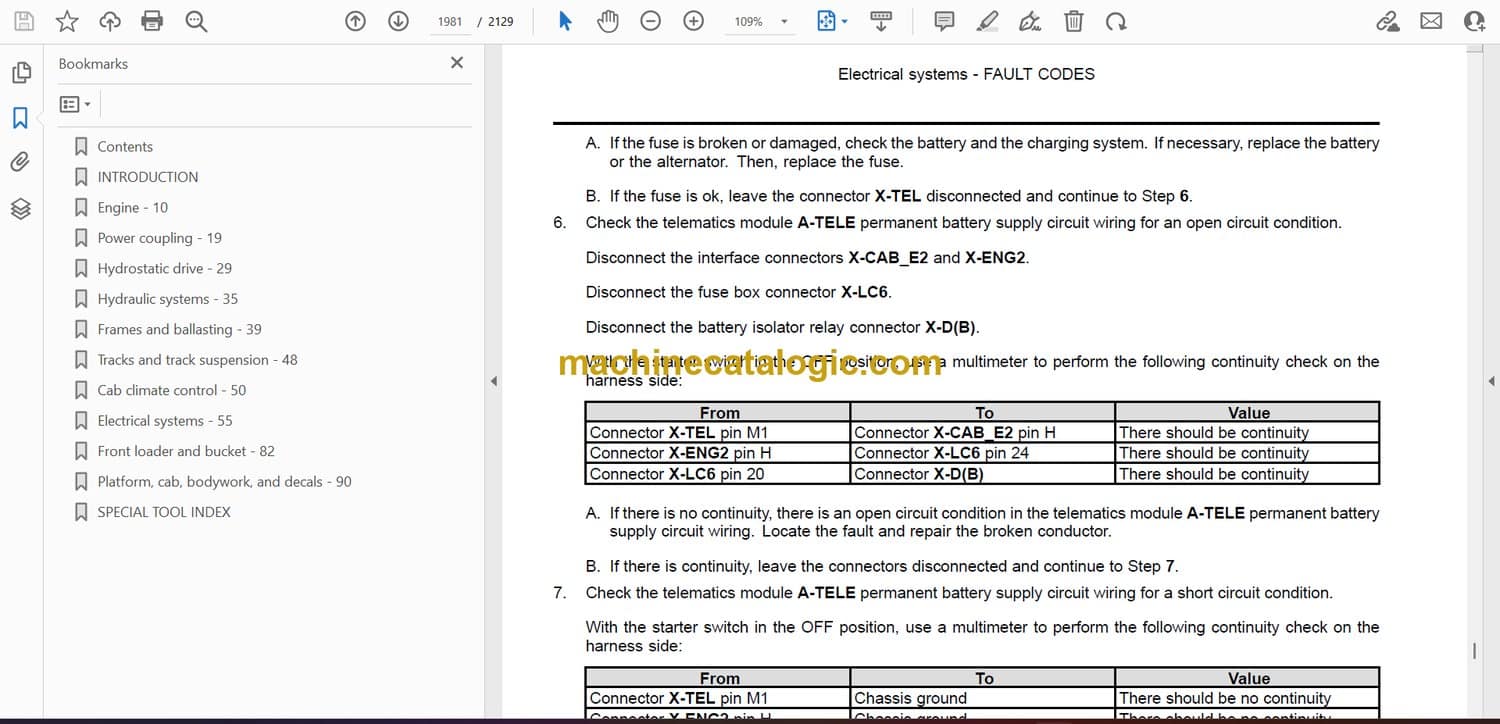Expand the right tools pane

point(1491,381)
